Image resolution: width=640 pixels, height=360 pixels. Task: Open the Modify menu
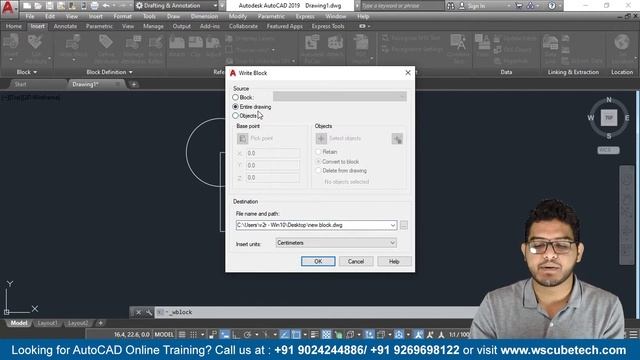coord(238,16)
